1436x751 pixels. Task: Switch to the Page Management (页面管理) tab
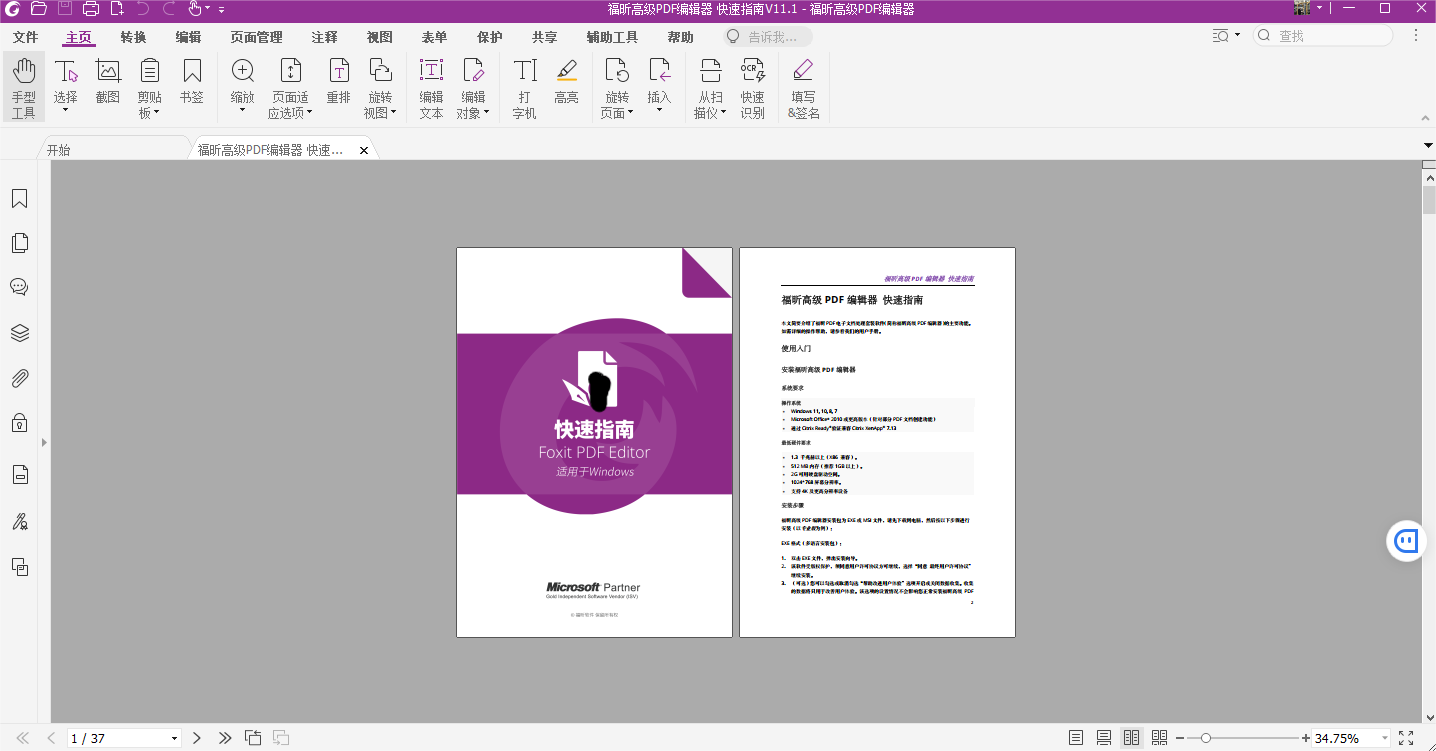click(256, 37)
